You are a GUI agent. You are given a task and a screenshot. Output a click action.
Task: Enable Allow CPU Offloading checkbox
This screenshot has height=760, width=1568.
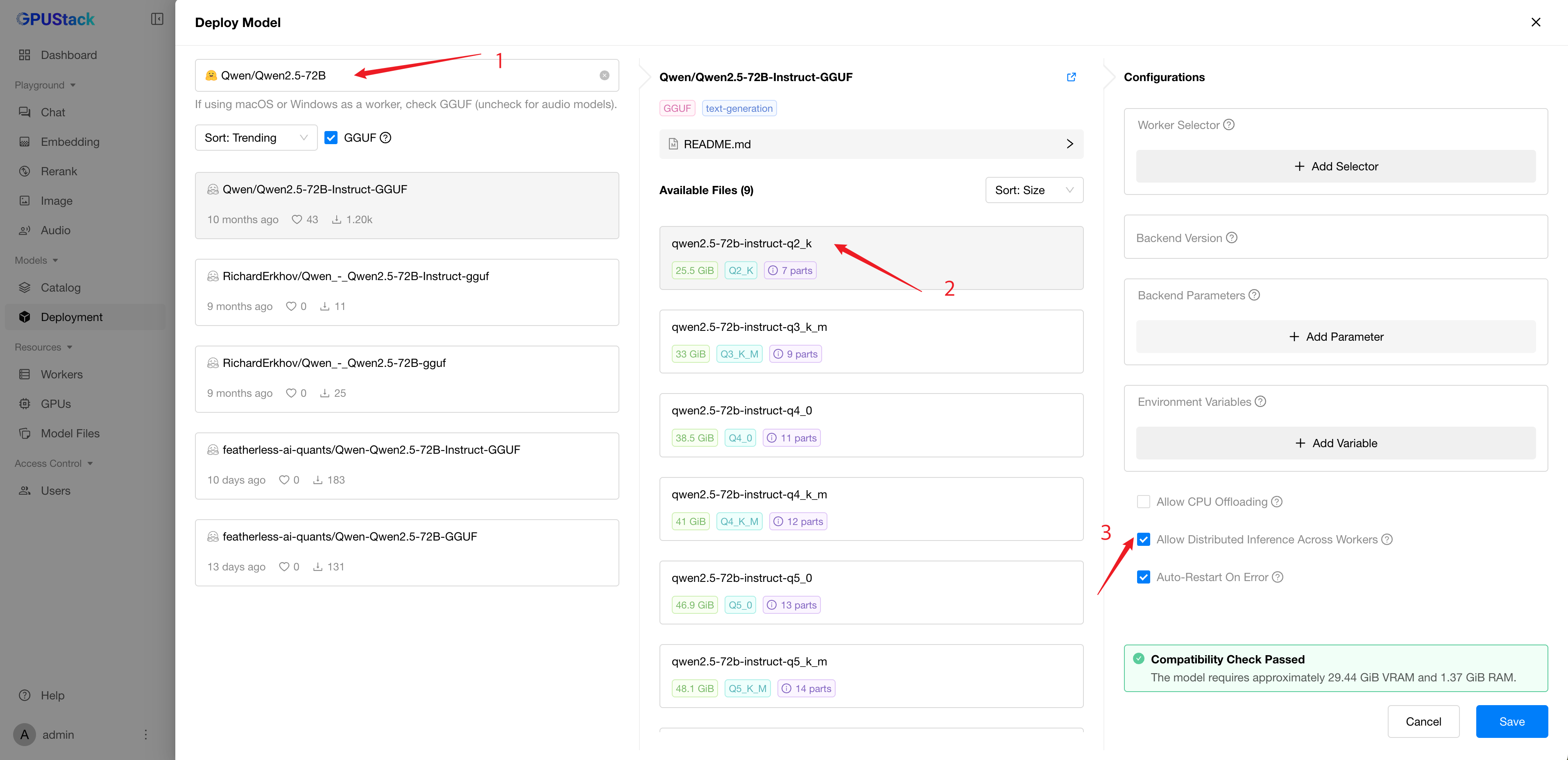(1143, 501)
